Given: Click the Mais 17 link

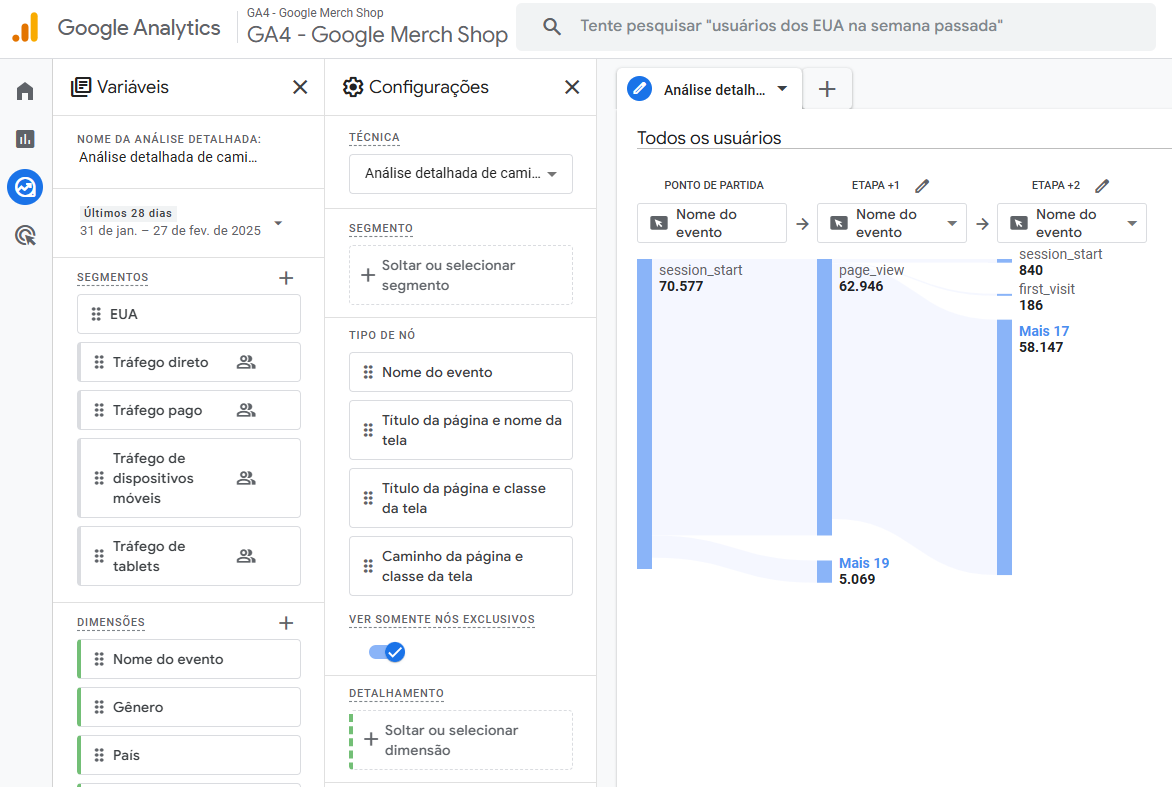Looking at the screenshot, I should pos(1044,331).
